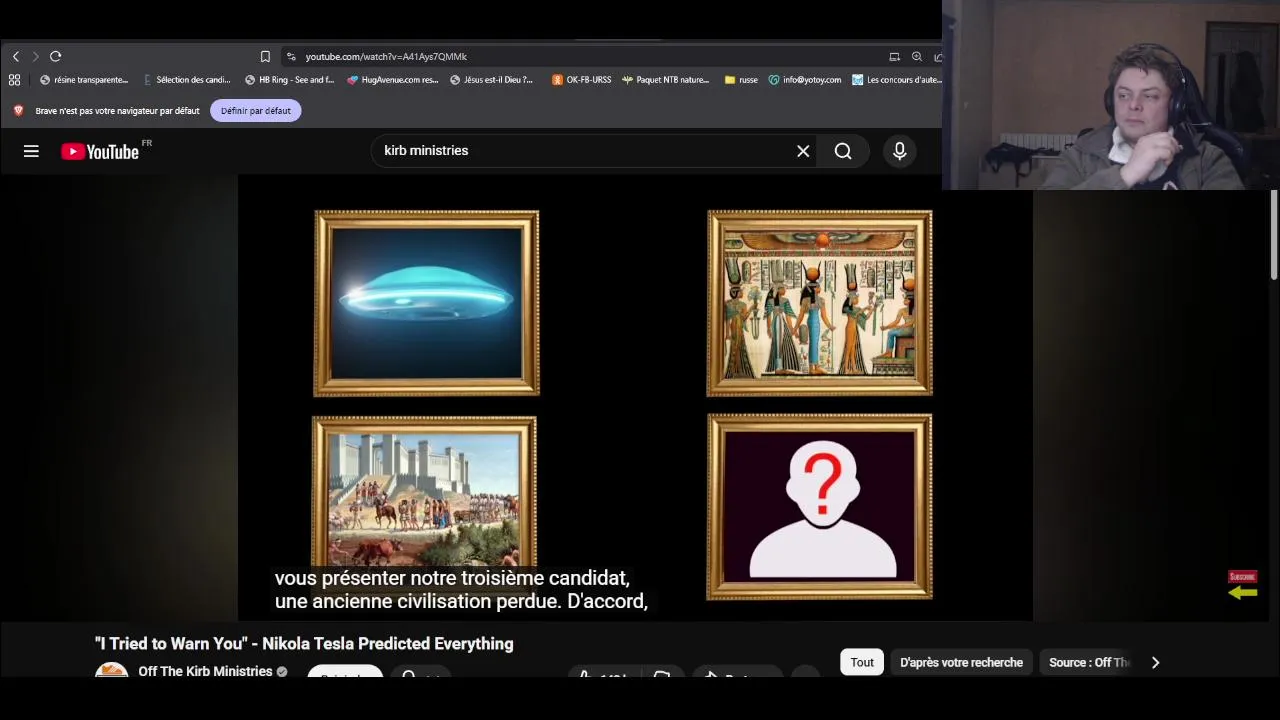Click the browser forward arrow
Viewport: 1280px width, 720px height.
coord(35,57)
